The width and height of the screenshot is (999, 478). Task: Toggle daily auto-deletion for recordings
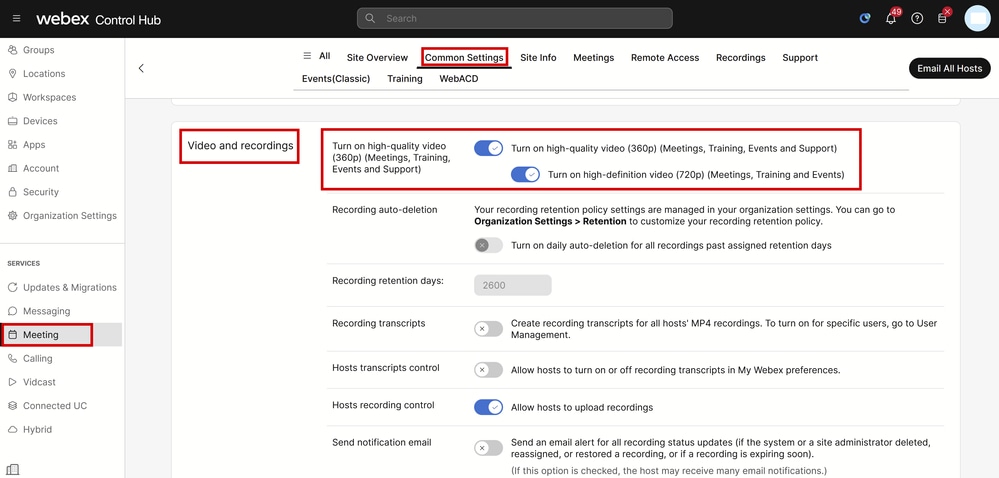tap(489, 245)
